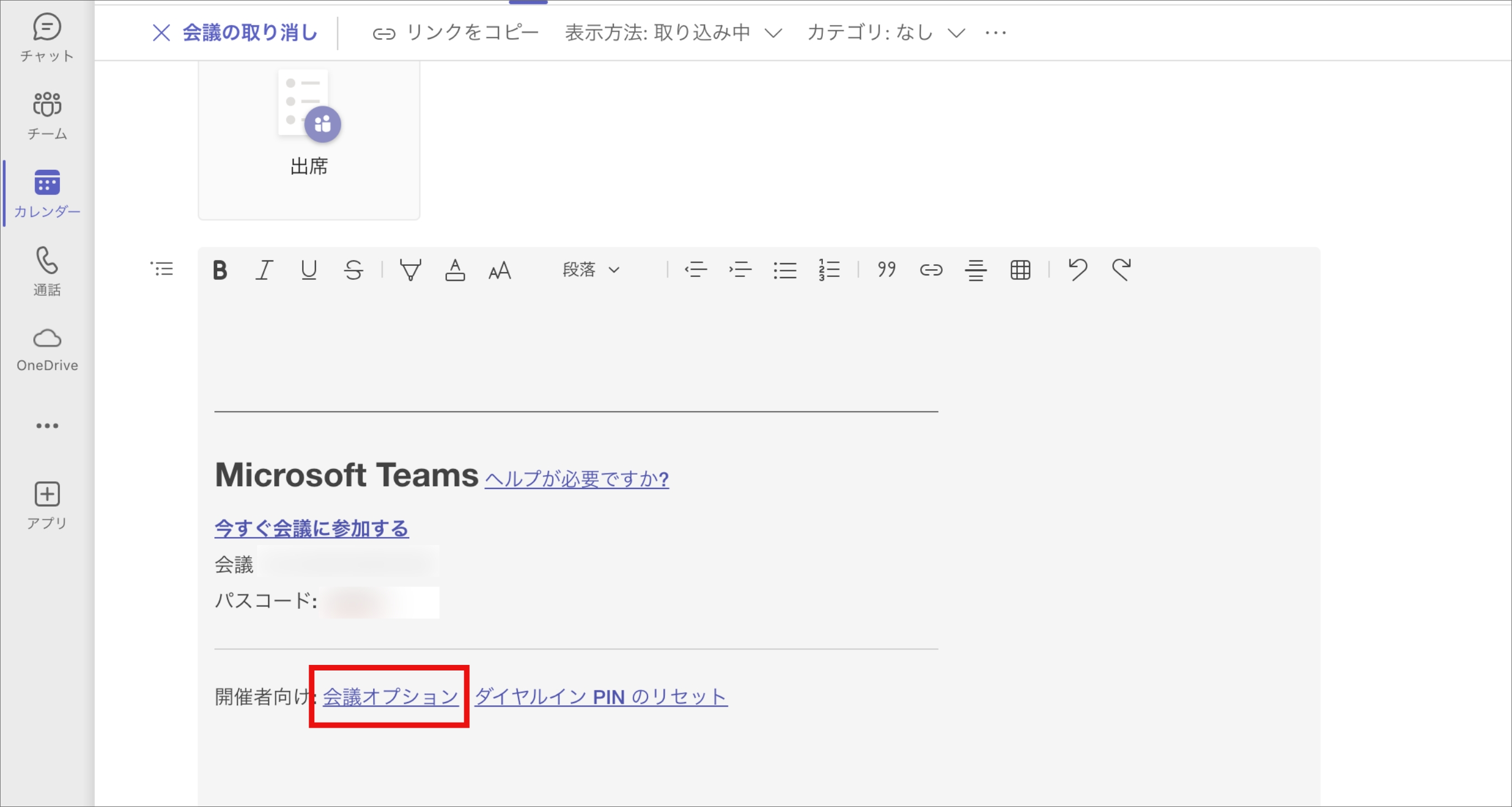The image size is (1512, 807).
Task: Open the Calls (通話) sidebar icon
Action: [x=47, y=271]
